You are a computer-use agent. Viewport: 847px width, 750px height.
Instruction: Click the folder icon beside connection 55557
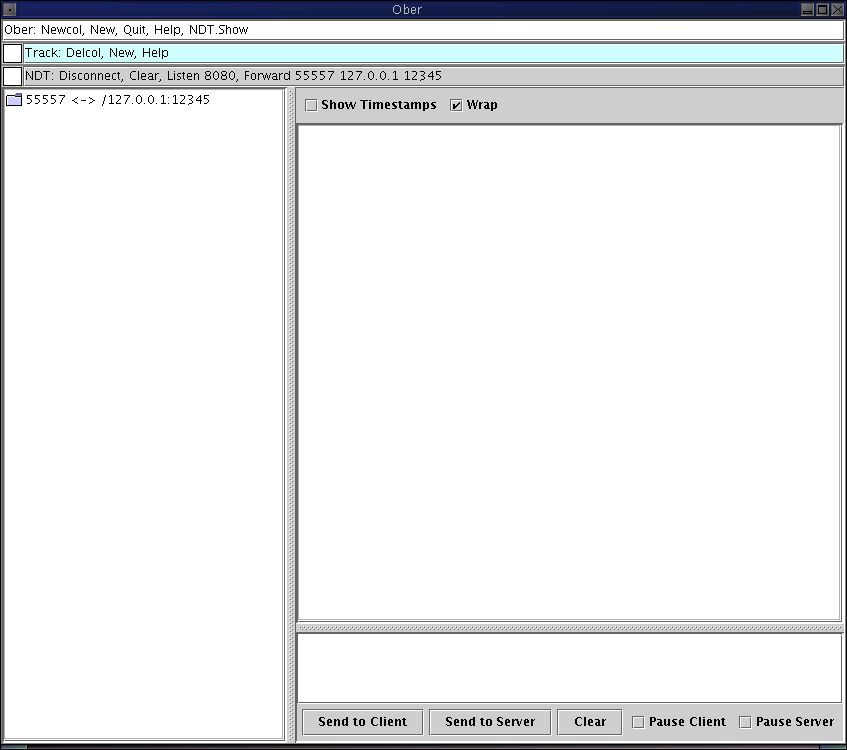pyautogui.click(x=14, y=100)
